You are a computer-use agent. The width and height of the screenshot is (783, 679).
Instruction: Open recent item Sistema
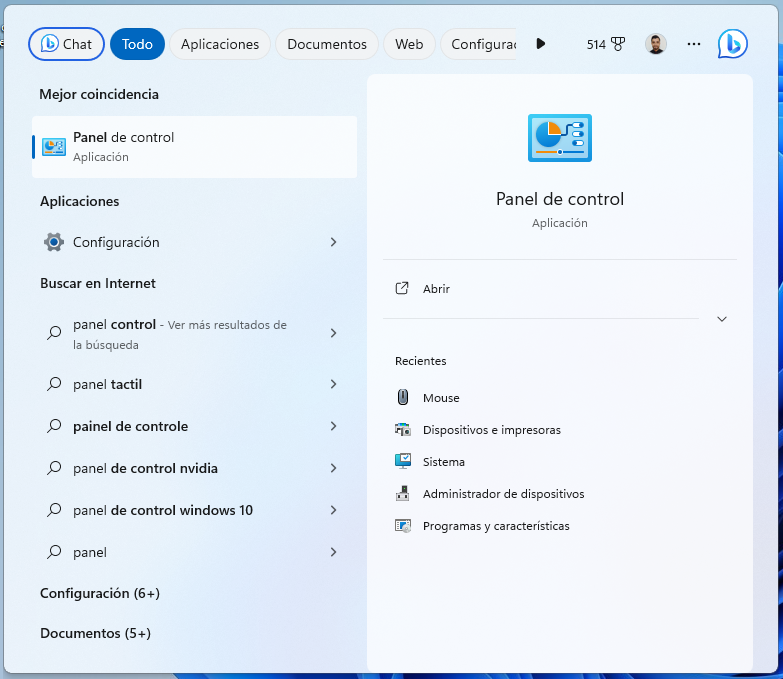pyautogui.click(x=560, y=462)
